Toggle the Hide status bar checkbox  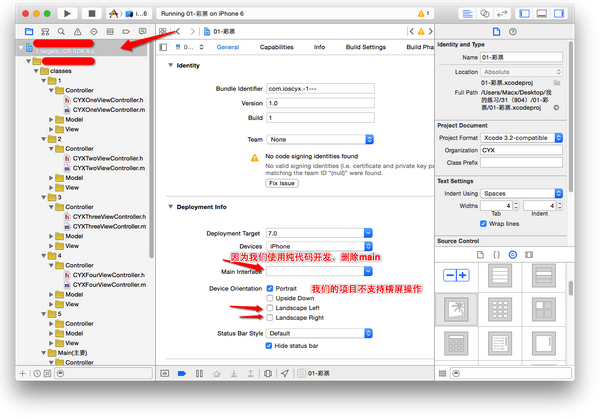(x=269, y=346)
